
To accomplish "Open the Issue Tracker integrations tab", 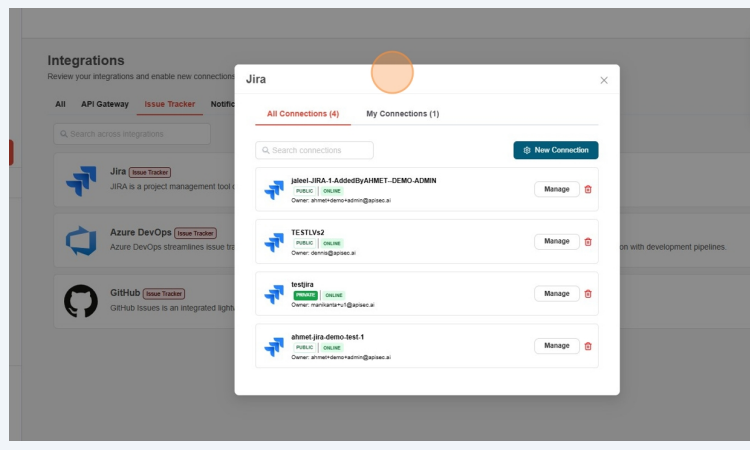I will pyautogui.click(x=170, y=104).
